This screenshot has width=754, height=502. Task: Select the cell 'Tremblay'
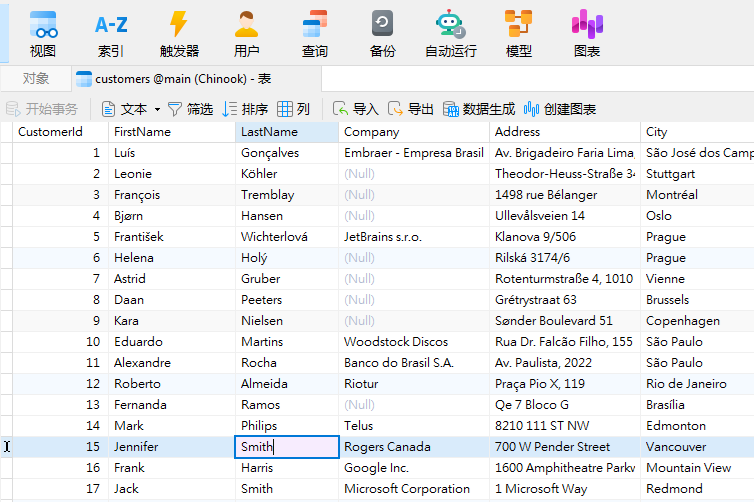click(x=287, y=195)
